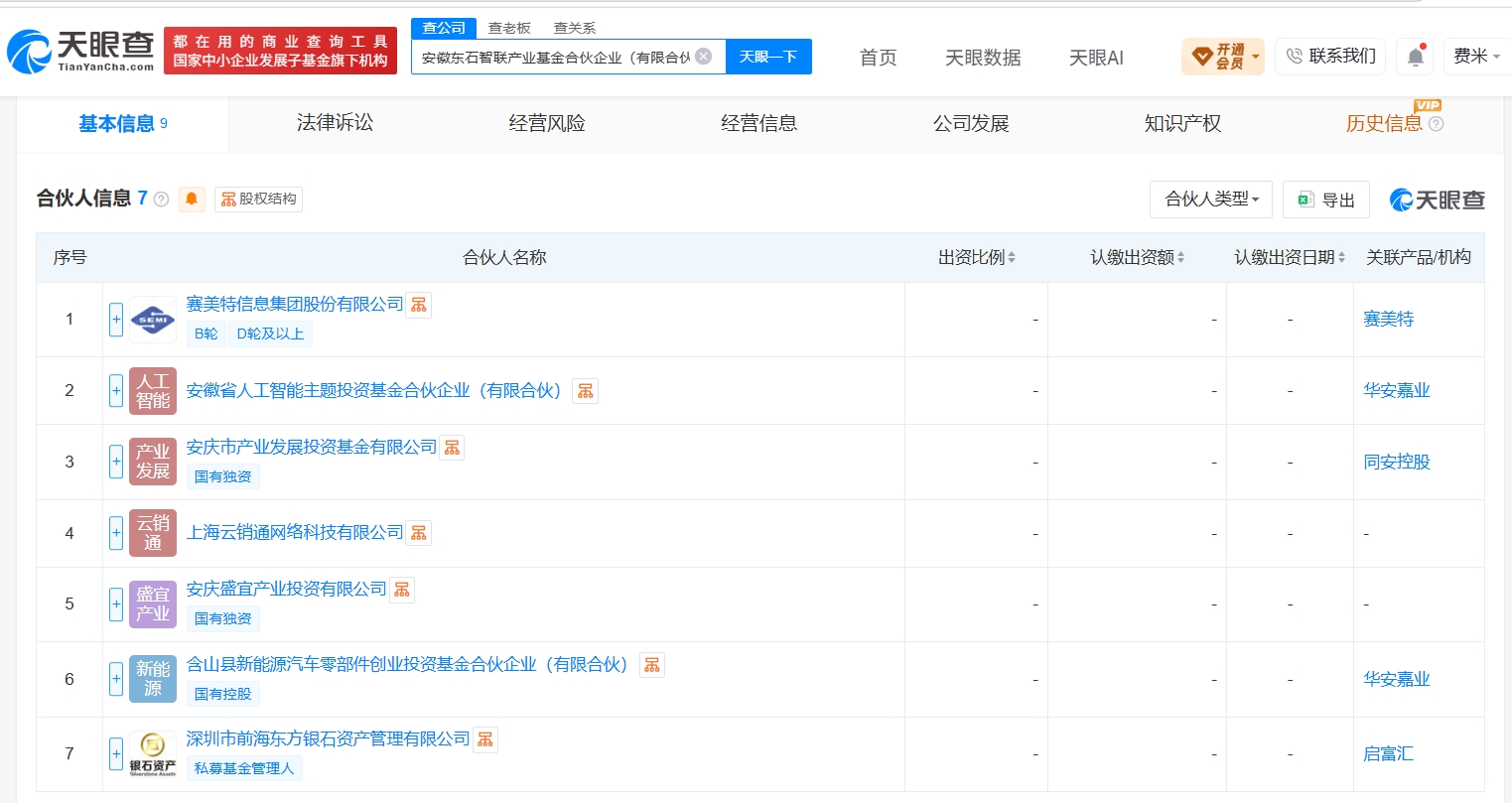Click the notification bell icon in header
The height and width of the screenshot is (803, 1512).
click(1415, 57)
